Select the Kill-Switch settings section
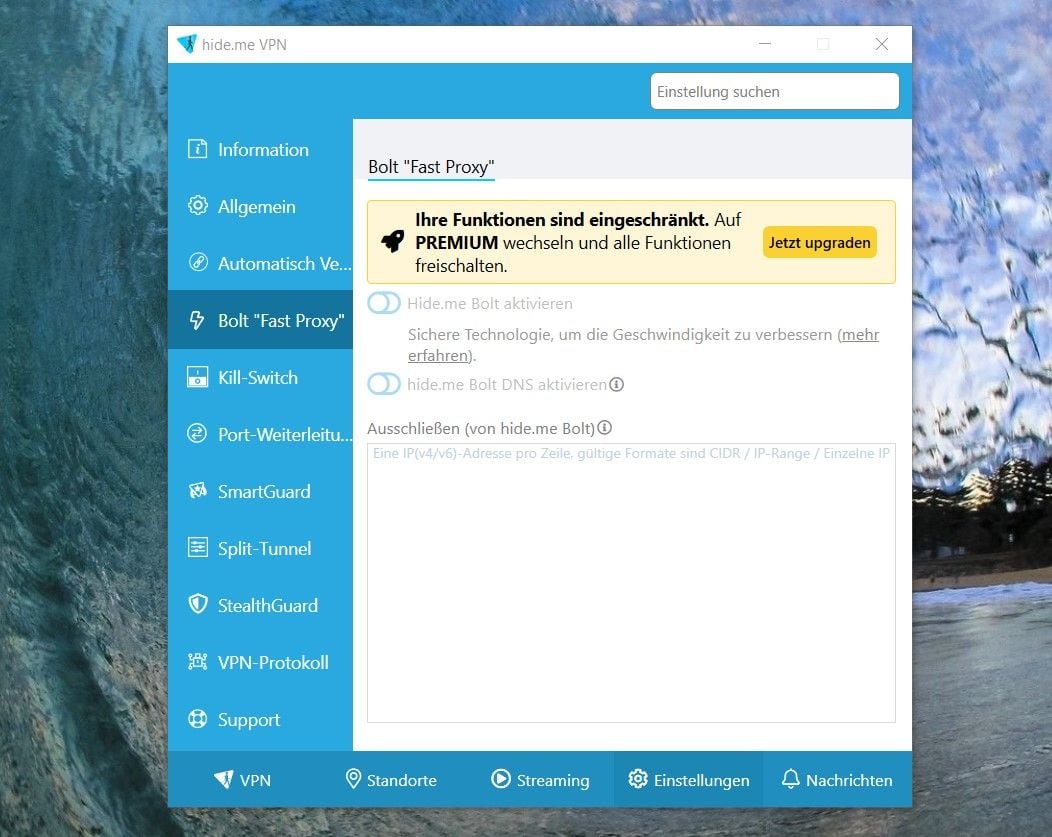 point(260,377)
